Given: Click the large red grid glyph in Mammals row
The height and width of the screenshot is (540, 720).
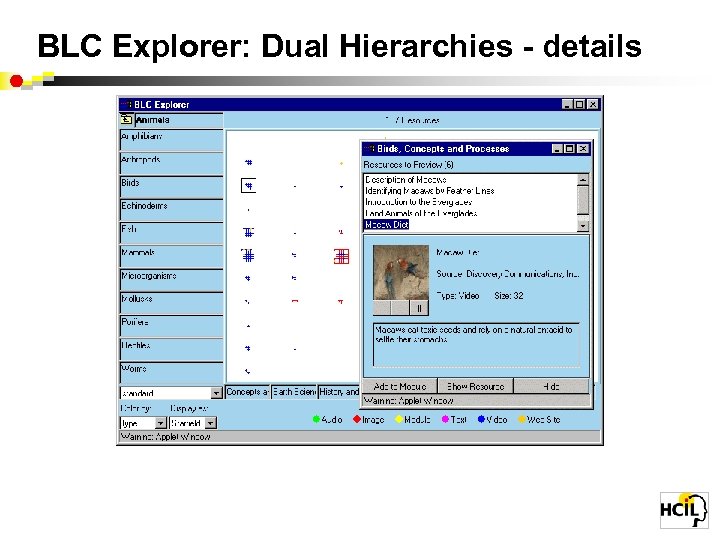Looking at the screenshot, I should (x=341, y=256).
